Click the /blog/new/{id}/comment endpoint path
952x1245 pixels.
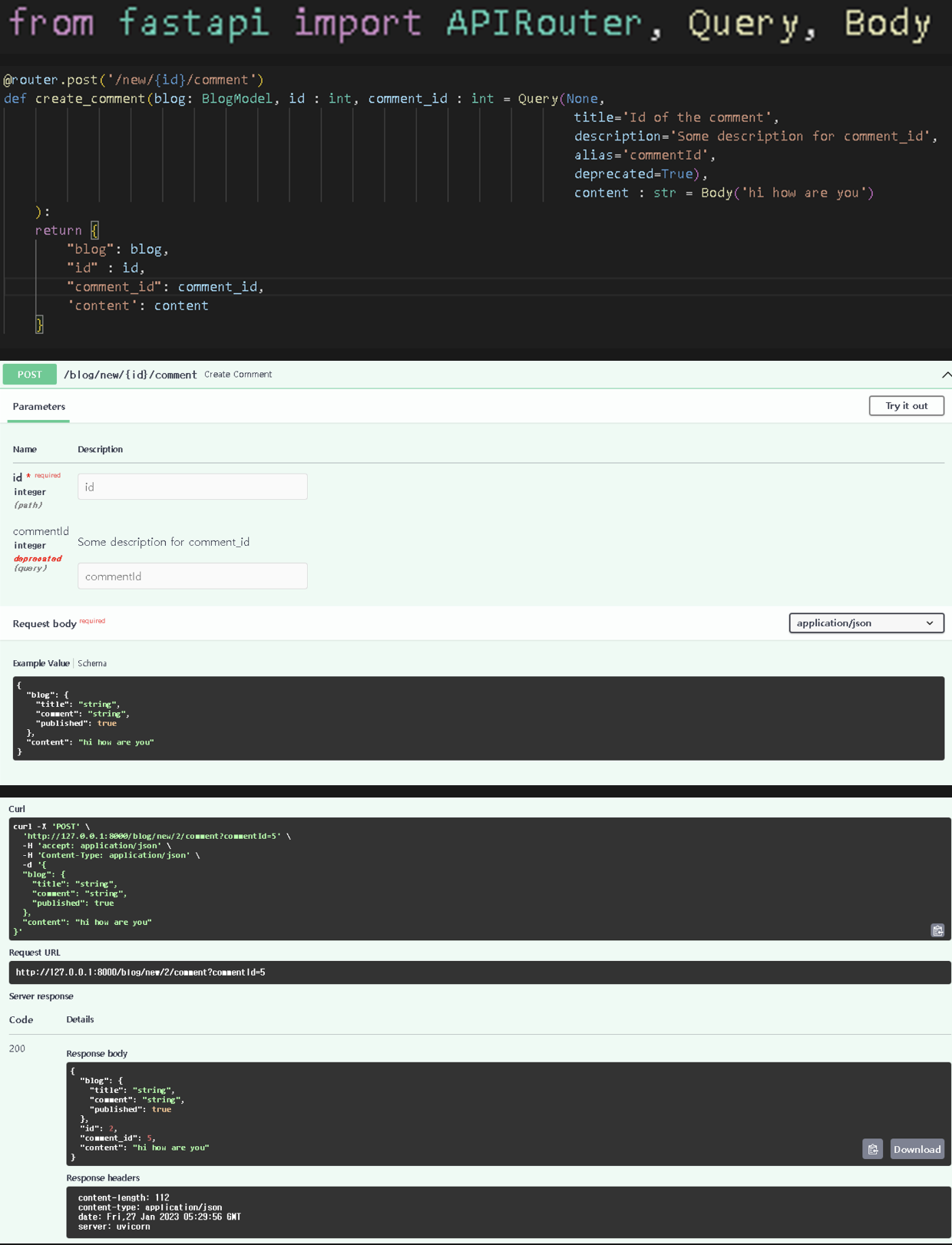pyautogui.click(x=130, y=375)
